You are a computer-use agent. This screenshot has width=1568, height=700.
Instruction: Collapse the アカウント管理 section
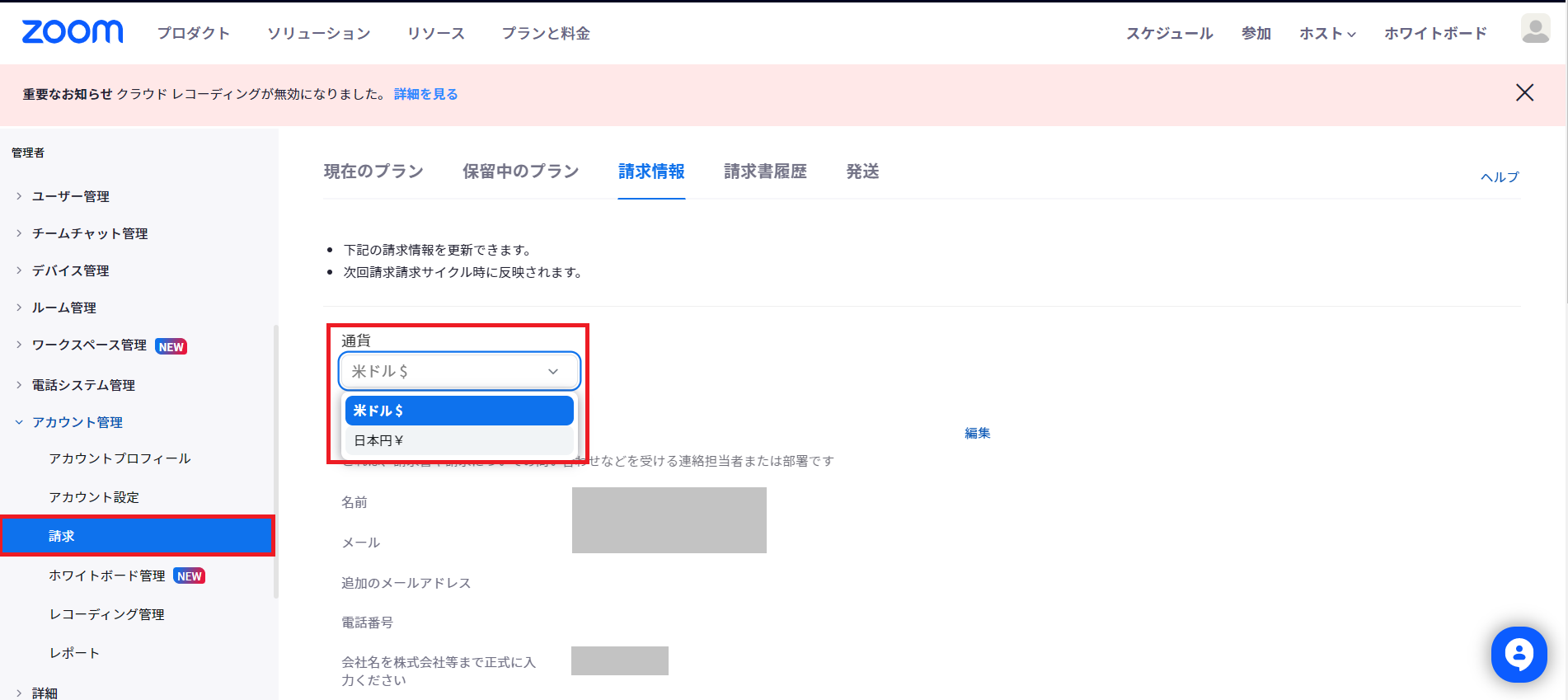(77, 422)
